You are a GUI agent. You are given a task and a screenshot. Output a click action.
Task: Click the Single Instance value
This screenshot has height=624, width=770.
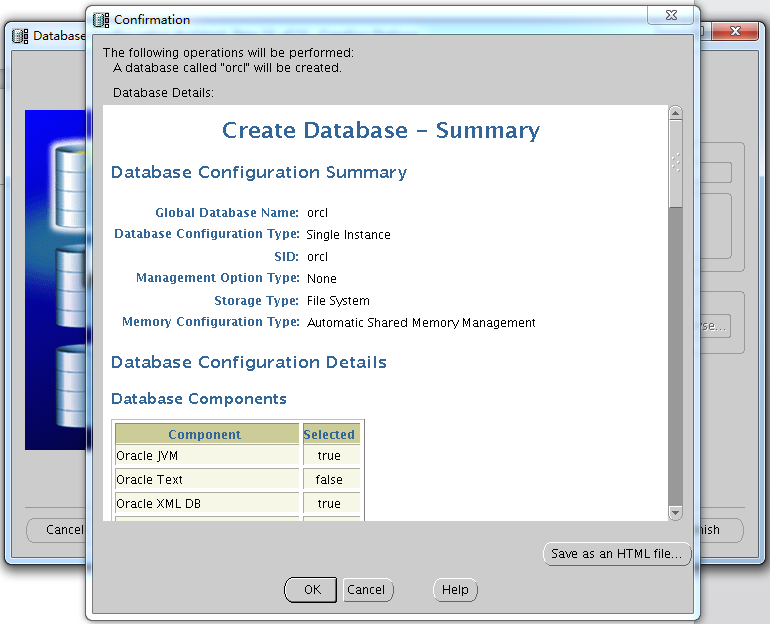click(348, 235)
